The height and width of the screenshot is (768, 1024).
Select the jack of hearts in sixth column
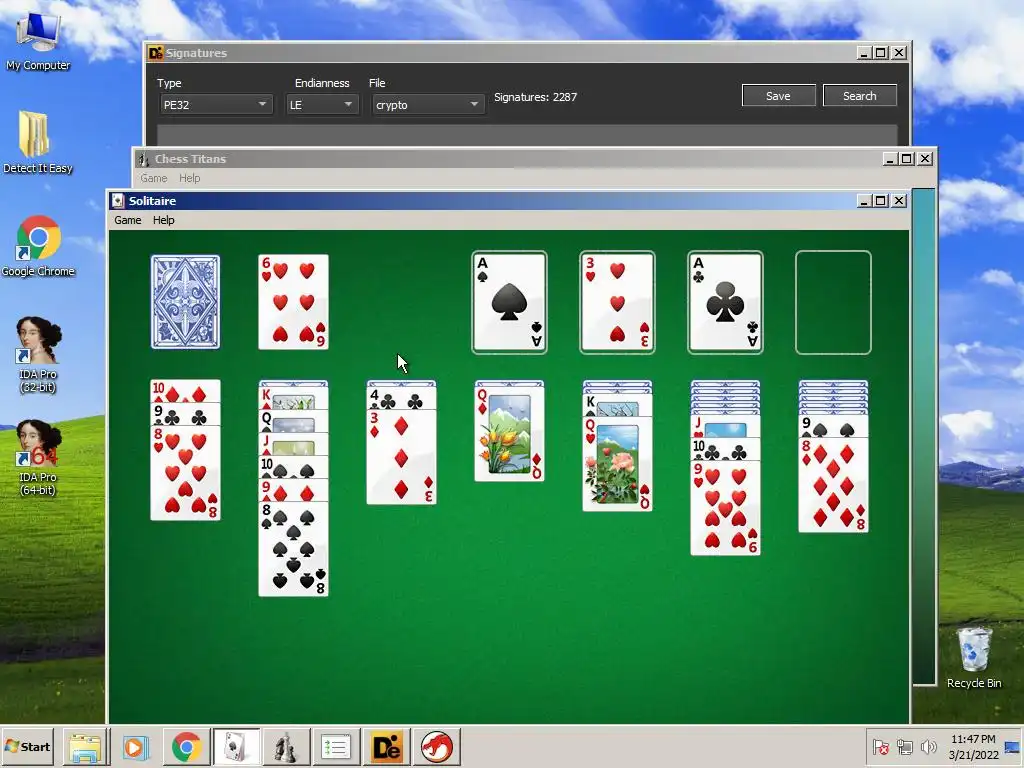tap(725, 426)
